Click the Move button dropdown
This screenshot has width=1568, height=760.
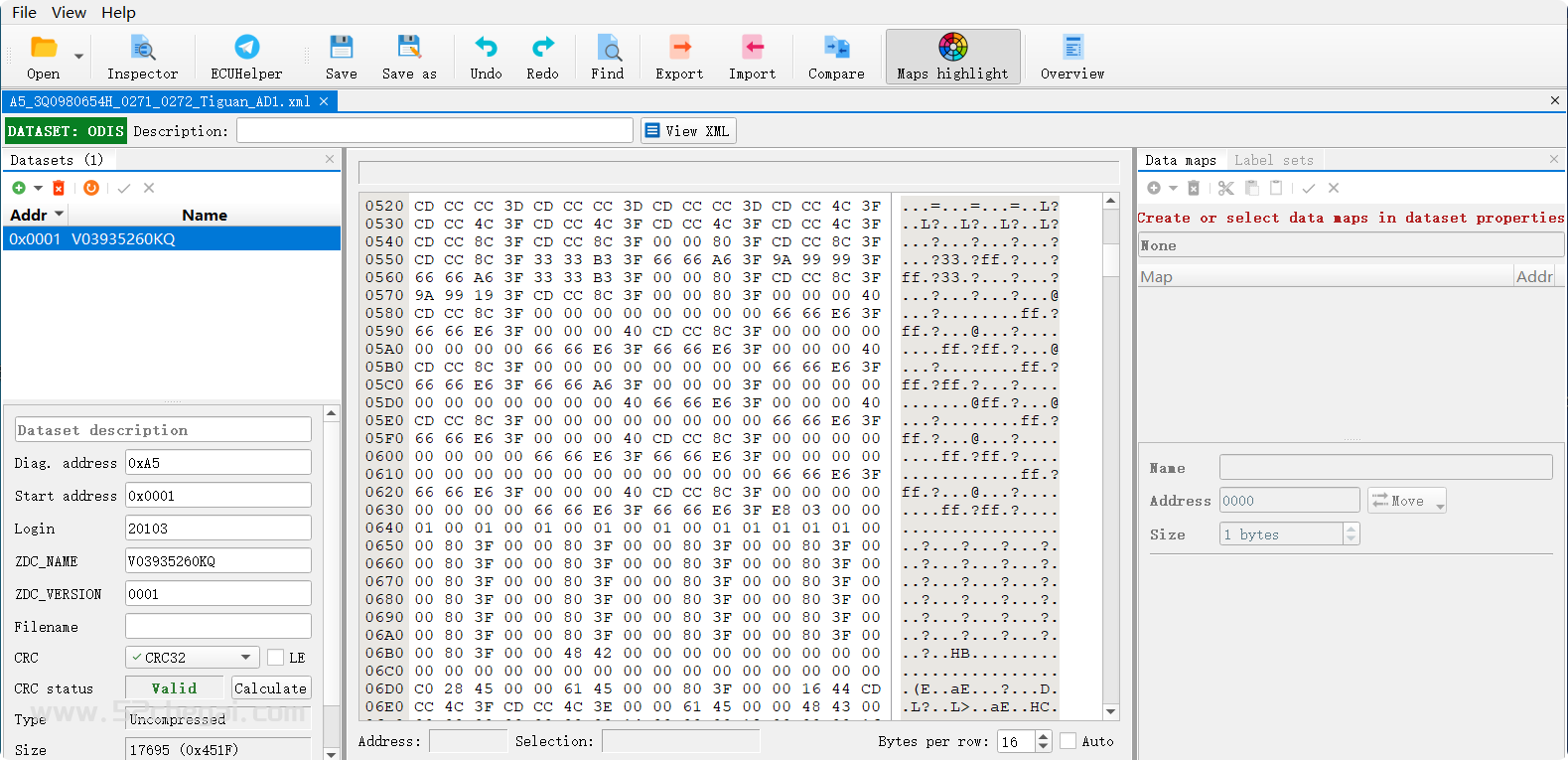(x=1407, y=501)
